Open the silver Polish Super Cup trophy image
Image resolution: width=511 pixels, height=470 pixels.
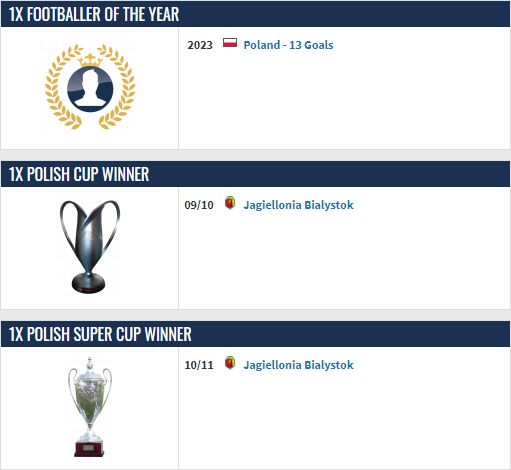(89, 407)
